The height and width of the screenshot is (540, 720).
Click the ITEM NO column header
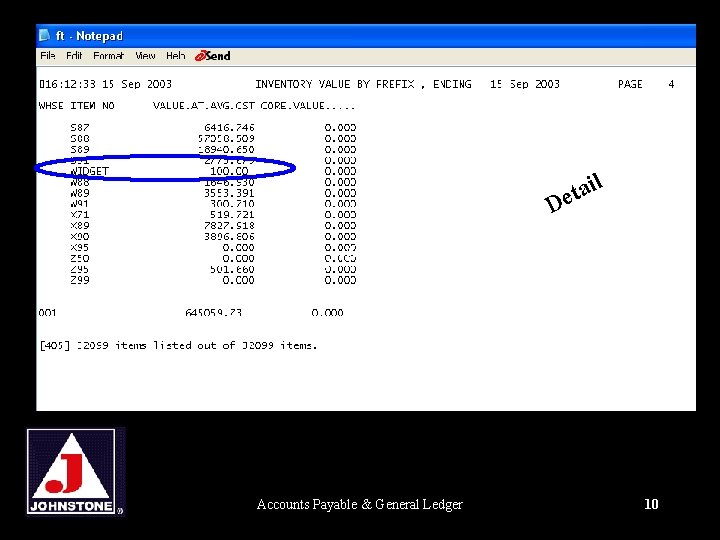coord(92,106)
